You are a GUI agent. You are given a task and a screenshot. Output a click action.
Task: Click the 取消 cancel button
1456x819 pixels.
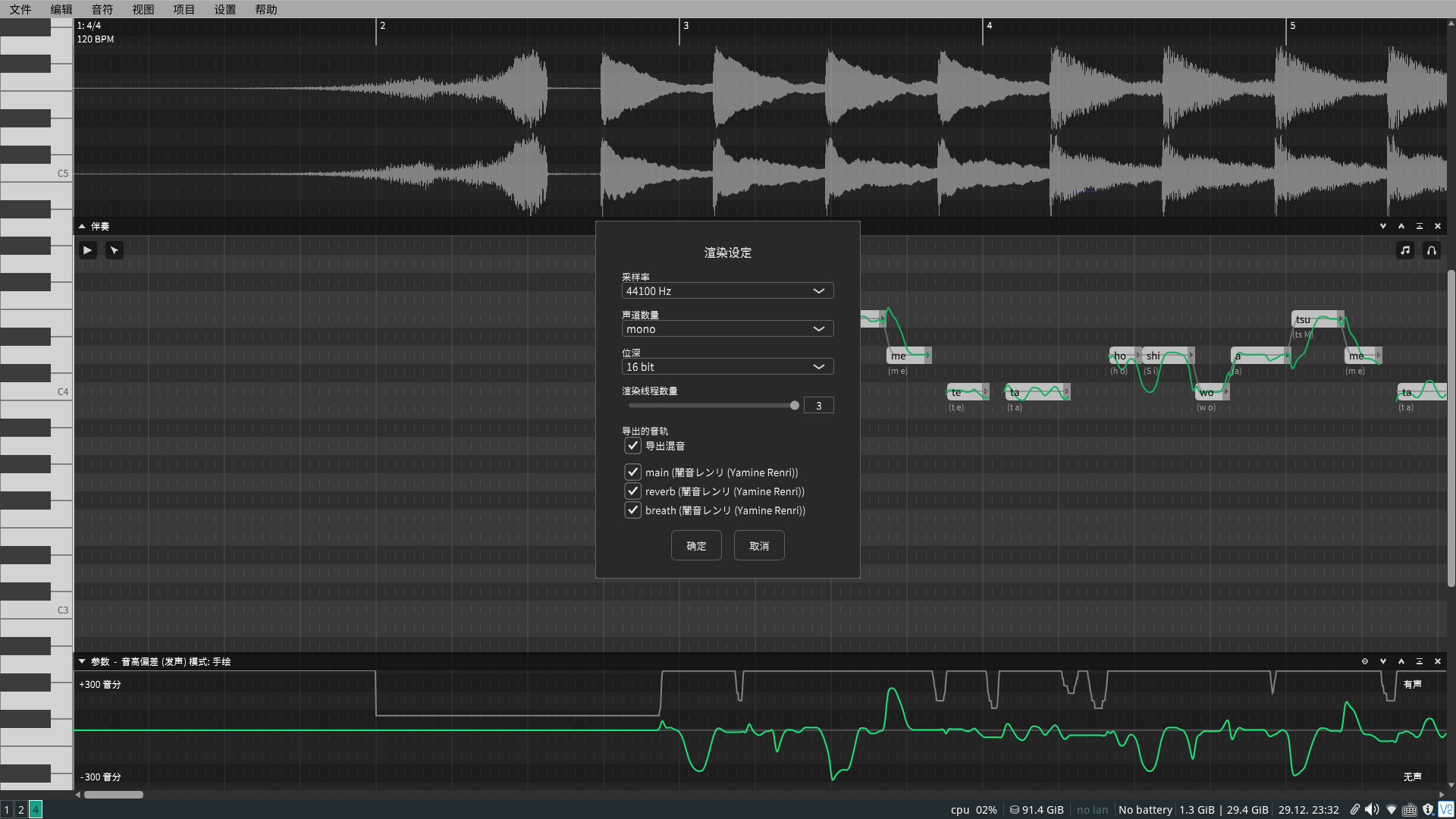coord(759,546)
